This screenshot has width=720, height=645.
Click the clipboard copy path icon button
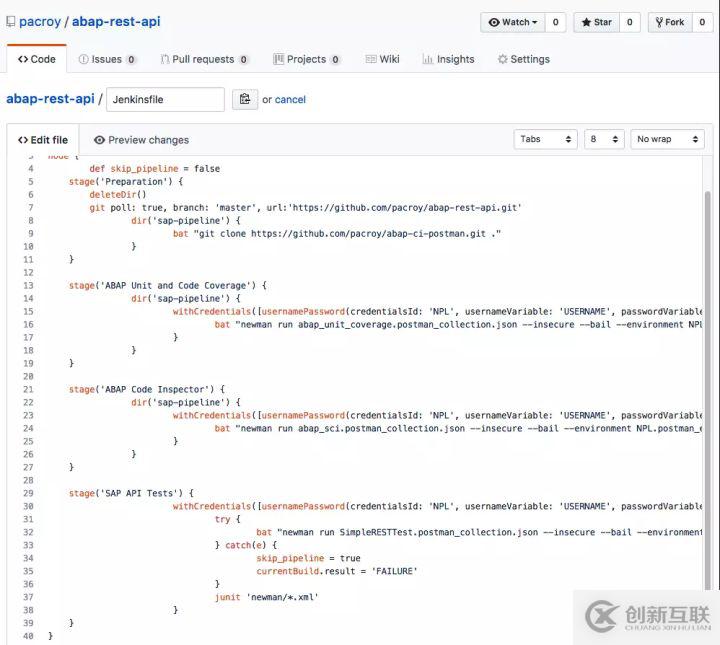click(245, 99)
